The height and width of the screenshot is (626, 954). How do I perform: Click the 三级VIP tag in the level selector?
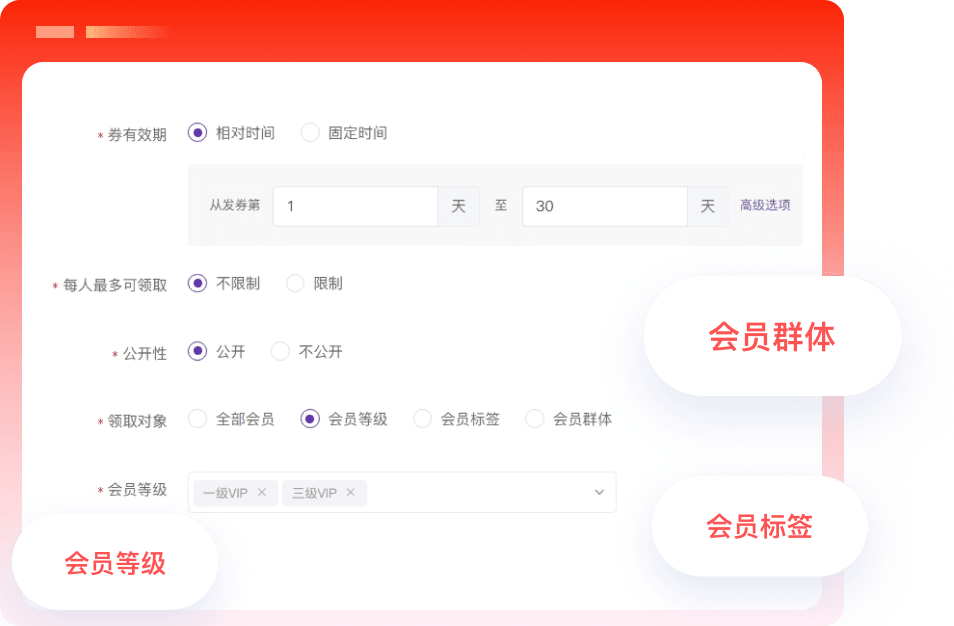[314, 493]
